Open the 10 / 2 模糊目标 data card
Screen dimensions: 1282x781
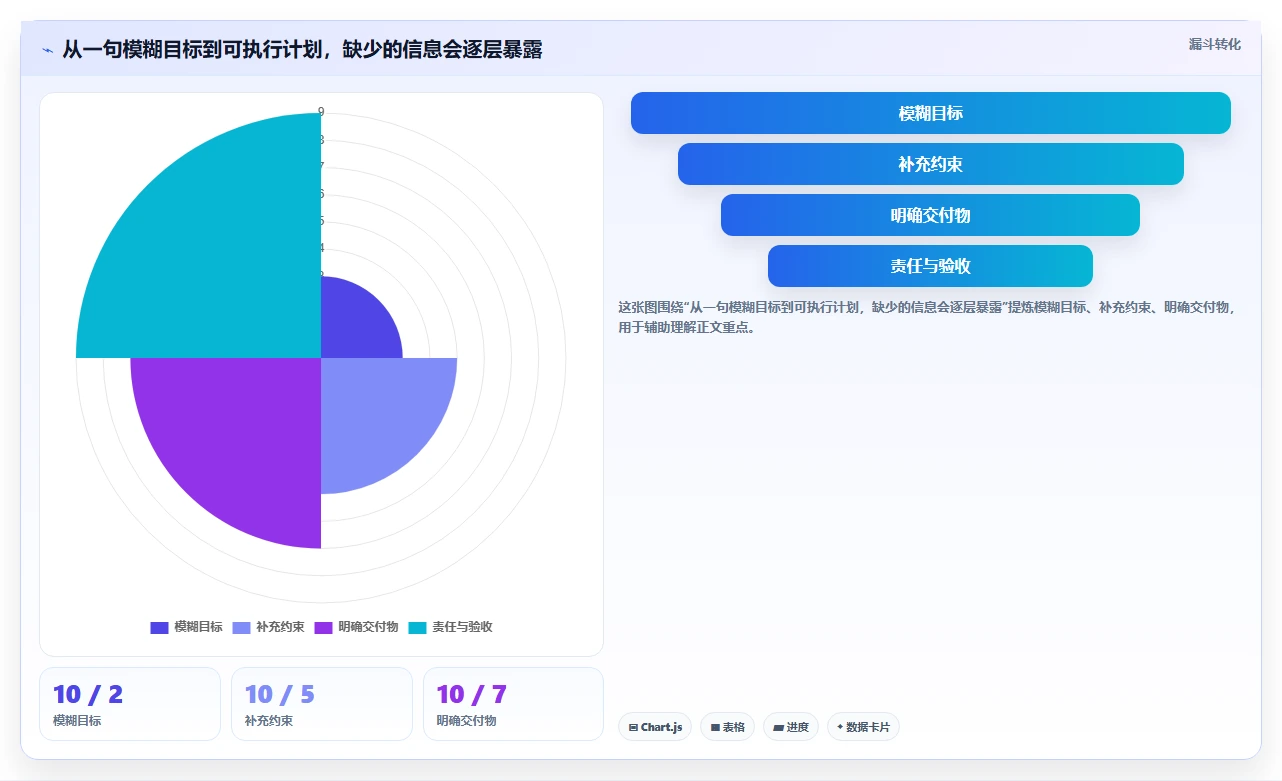pos(130,704)
